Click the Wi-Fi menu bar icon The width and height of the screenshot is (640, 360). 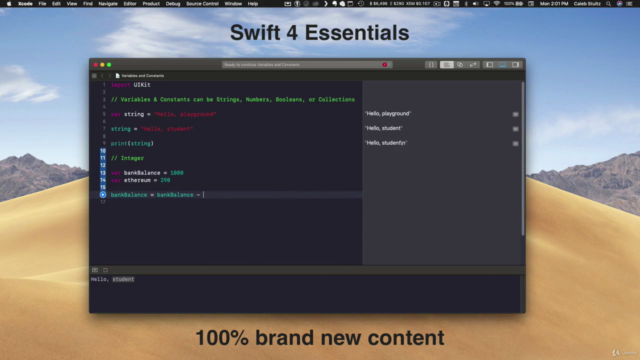point(497,4)
